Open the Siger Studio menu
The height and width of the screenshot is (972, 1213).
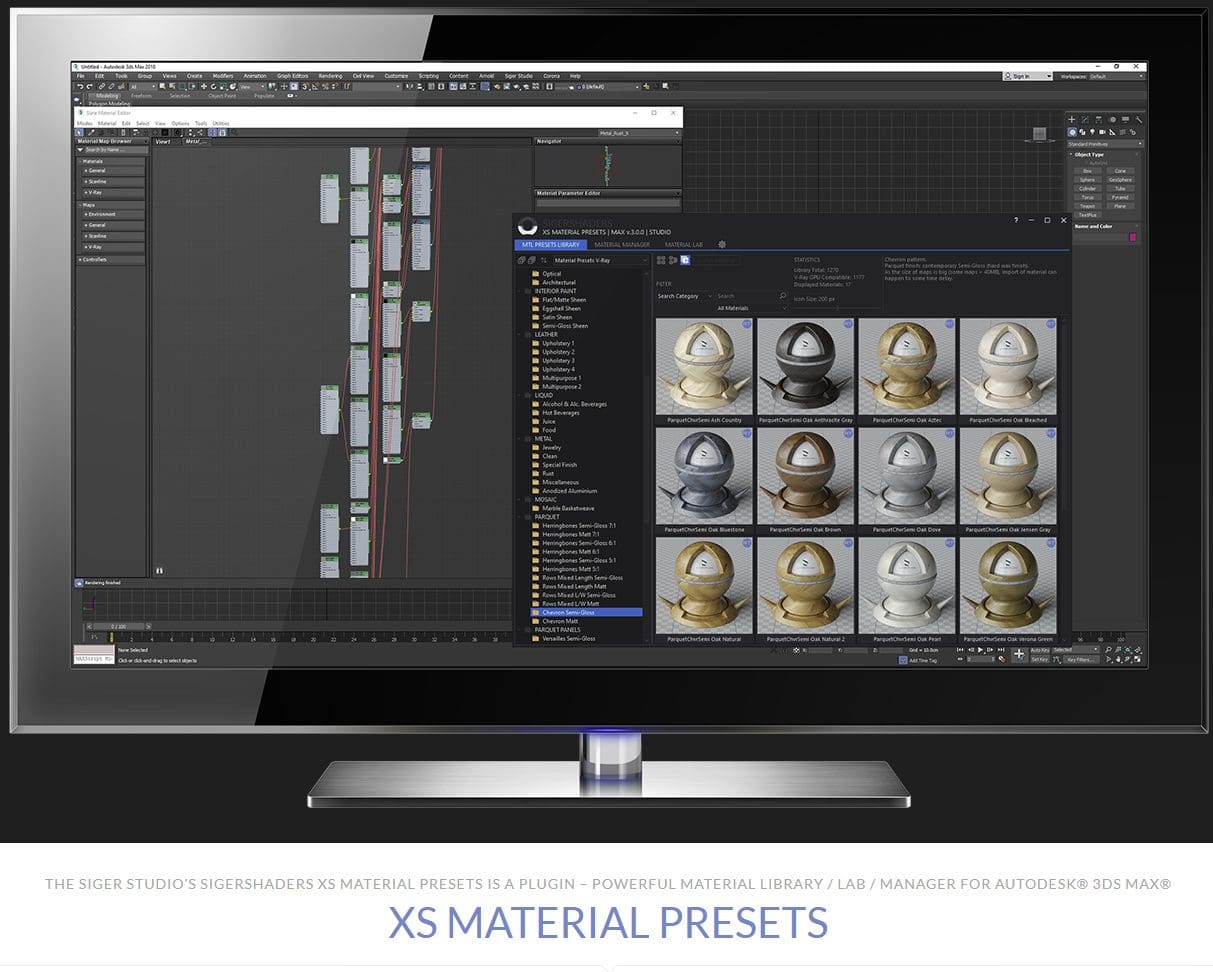point(519,76)
